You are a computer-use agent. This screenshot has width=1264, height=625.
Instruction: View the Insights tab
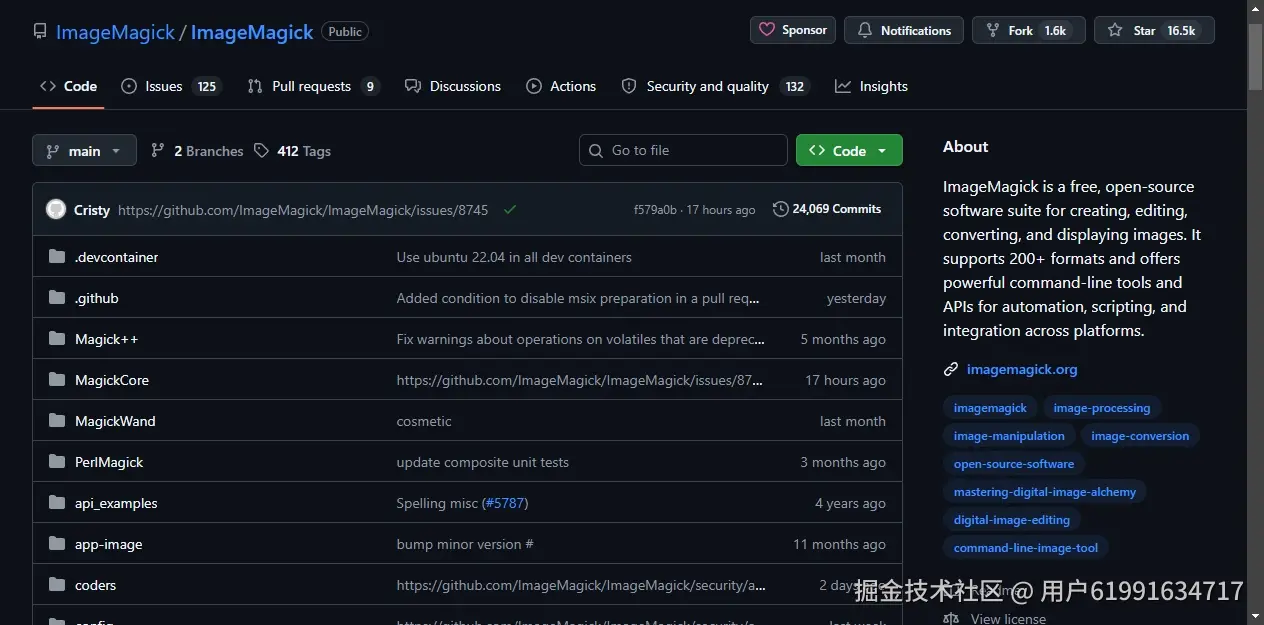coord(872,86)
